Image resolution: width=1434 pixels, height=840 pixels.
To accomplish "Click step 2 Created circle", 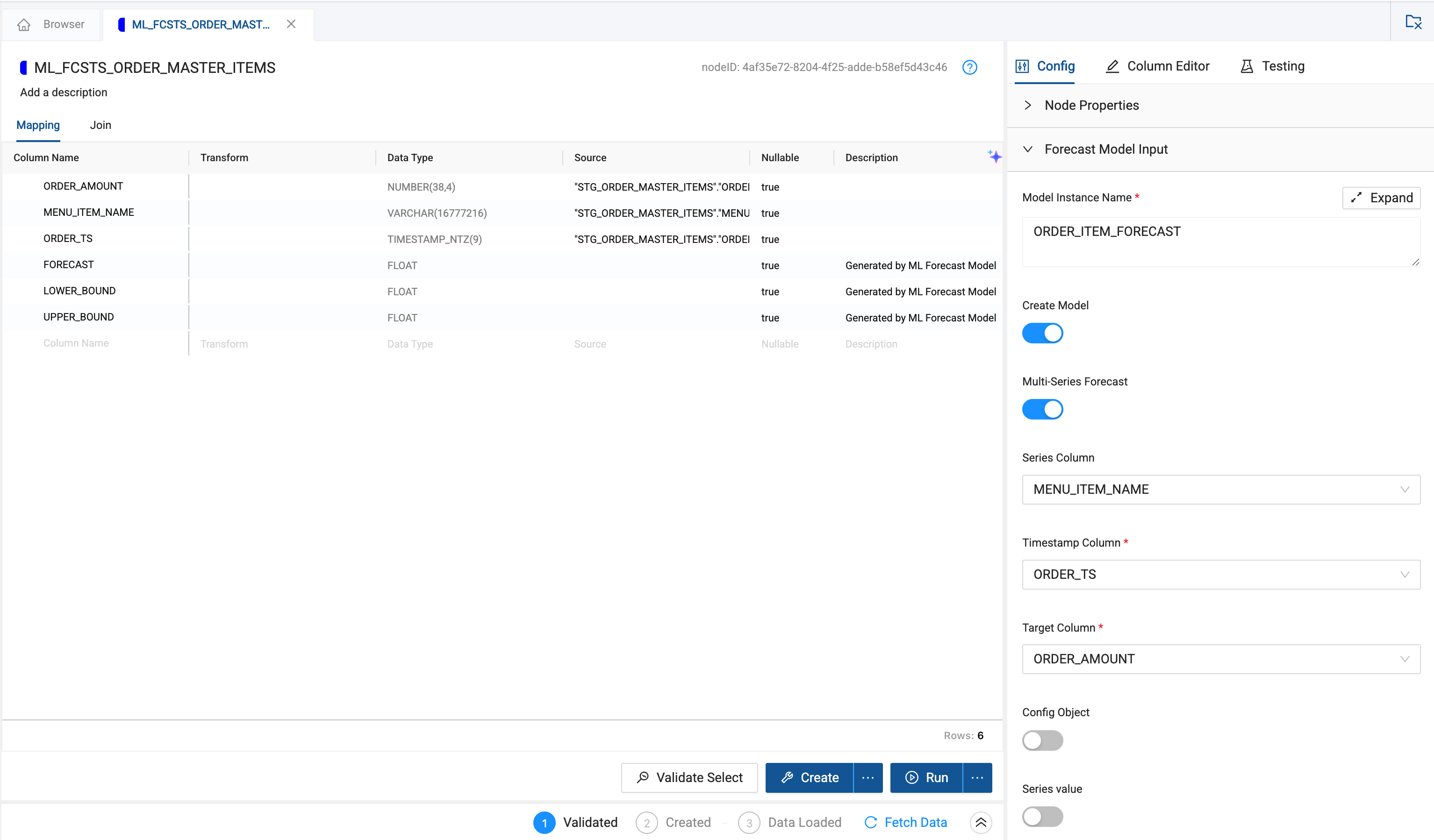I will (x=646, y=822).
